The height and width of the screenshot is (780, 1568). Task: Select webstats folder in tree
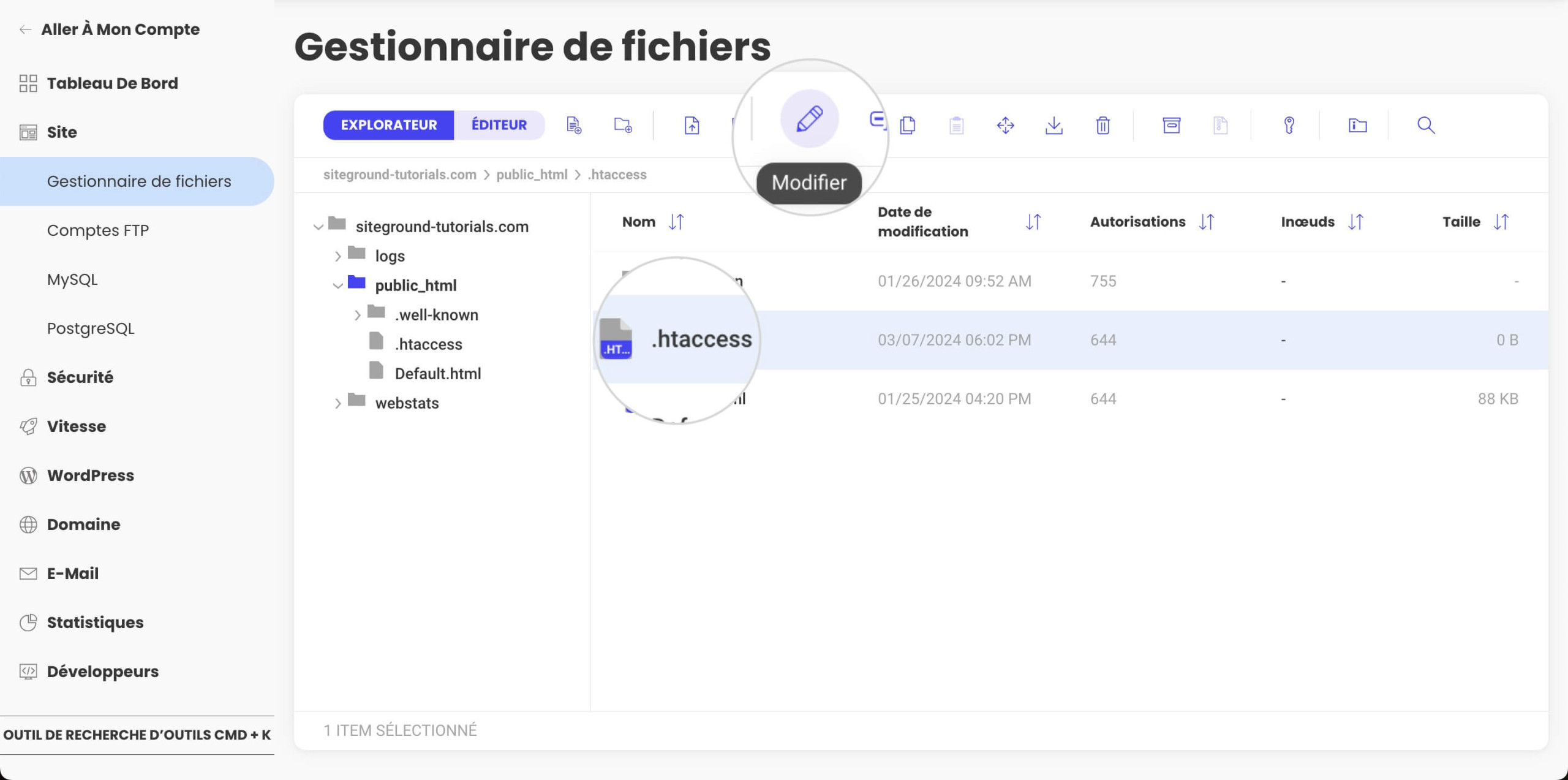point(407,403)
